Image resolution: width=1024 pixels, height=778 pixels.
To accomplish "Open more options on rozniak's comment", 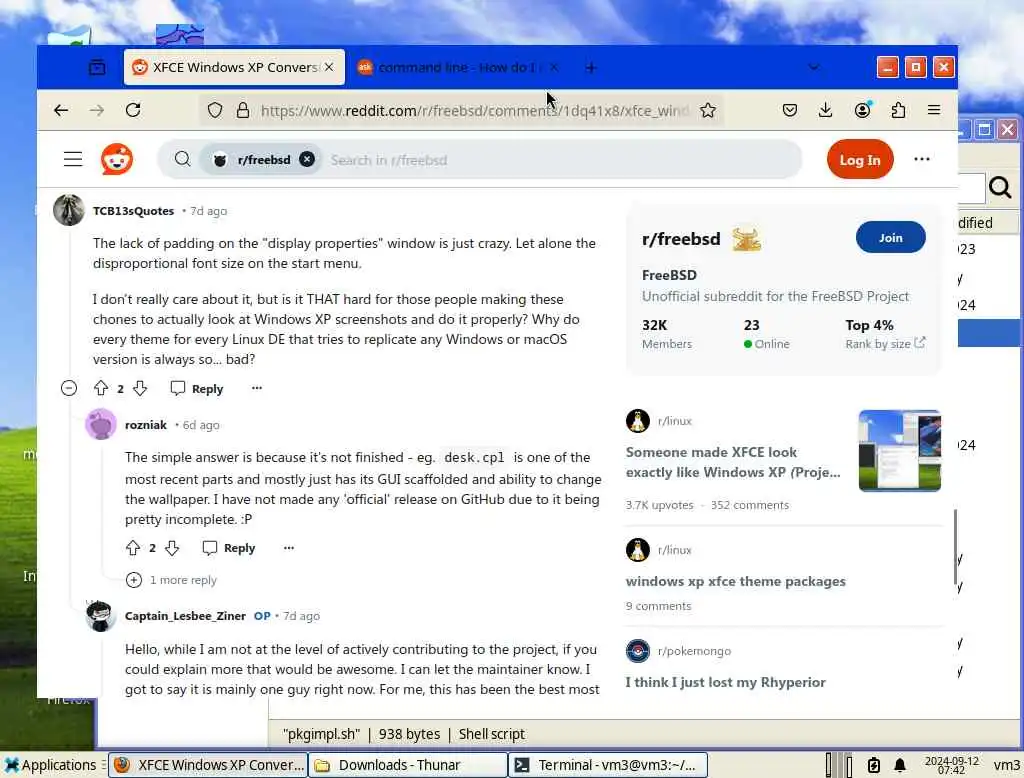I will [x=289, y=547].
